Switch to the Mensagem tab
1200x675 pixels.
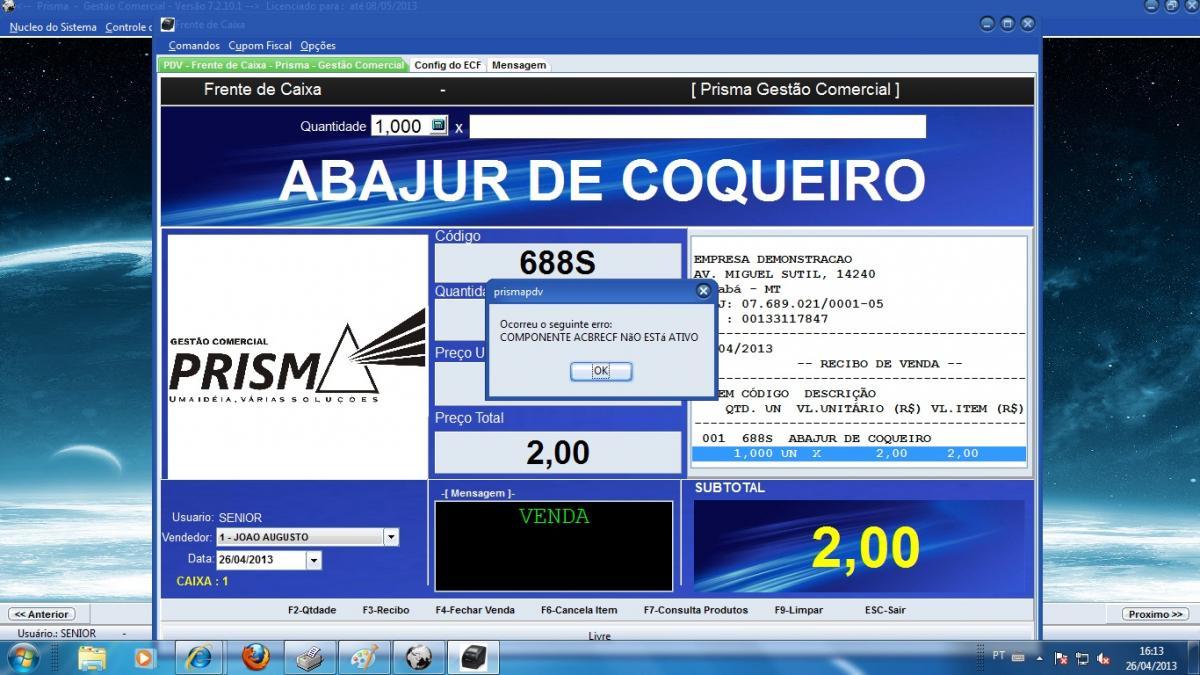519,65
